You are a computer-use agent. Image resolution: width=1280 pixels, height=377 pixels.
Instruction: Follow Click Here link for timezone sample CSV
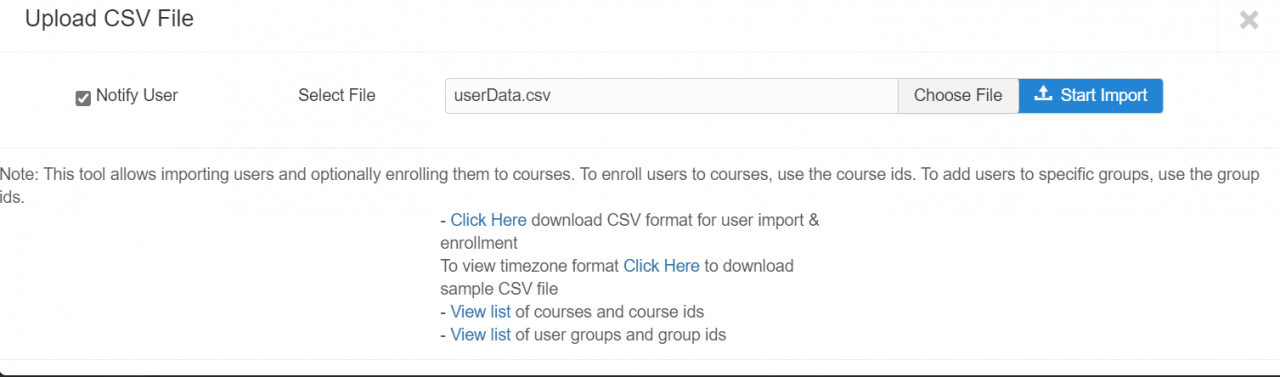coord(661,266)
